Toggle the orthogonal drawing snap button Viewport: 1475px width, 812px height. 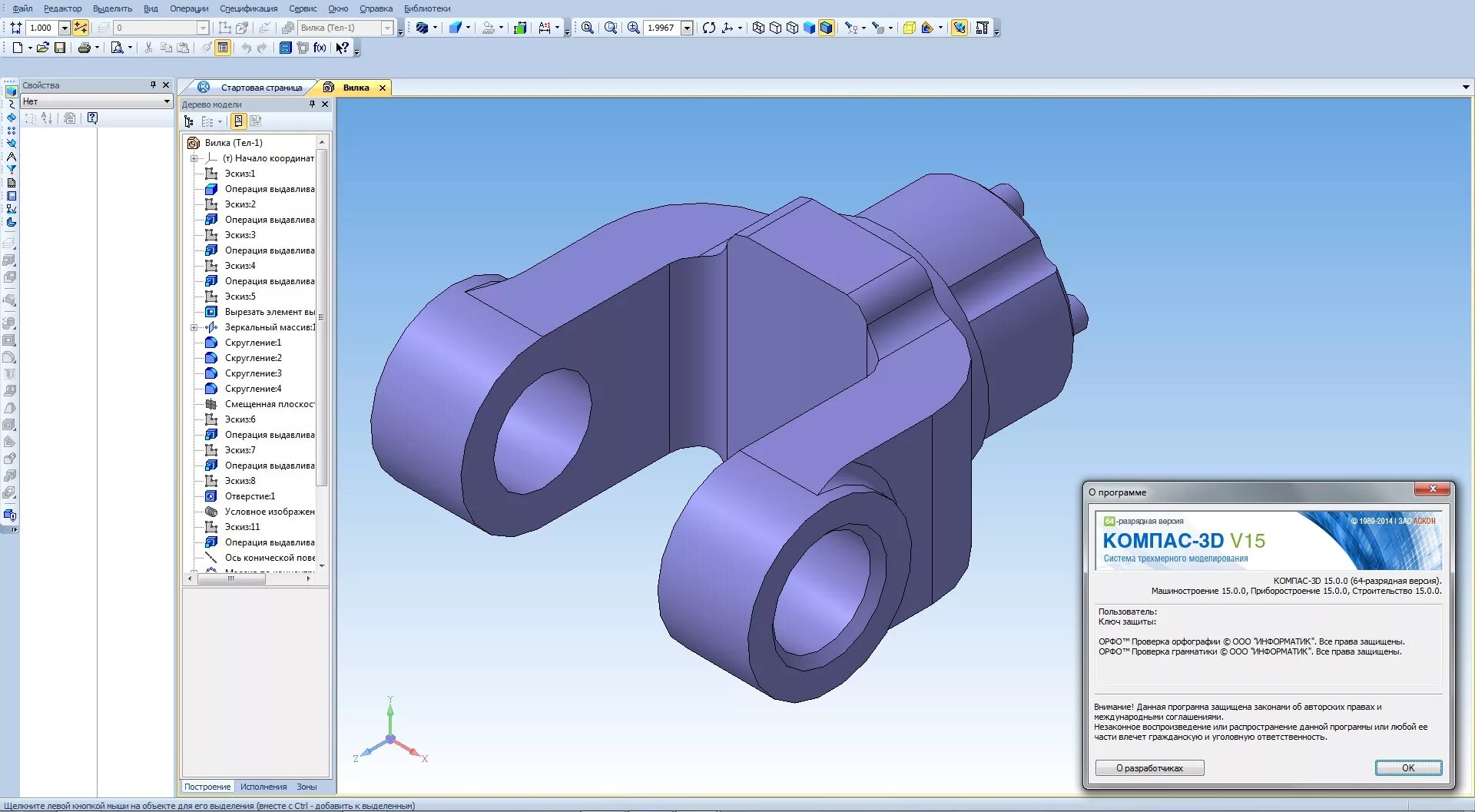tap(80, 28)
